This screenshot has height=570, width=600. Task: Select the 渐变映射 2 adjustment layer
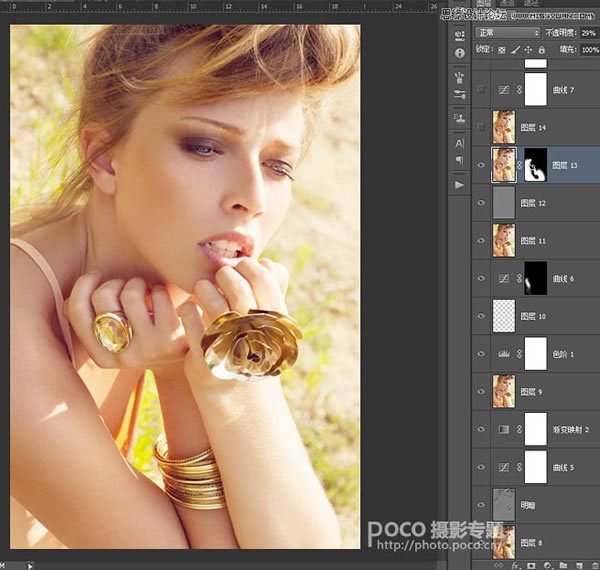pos(536,430)
